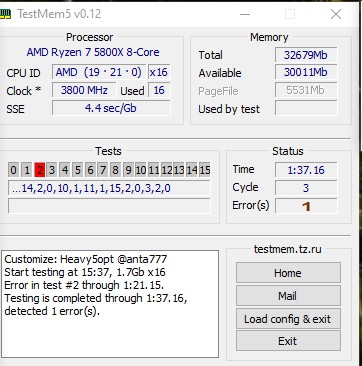The width and height of the screenshot is (362, 366).
Task: Click the PageFile 5531Mb field
Action: pos(306,90)
